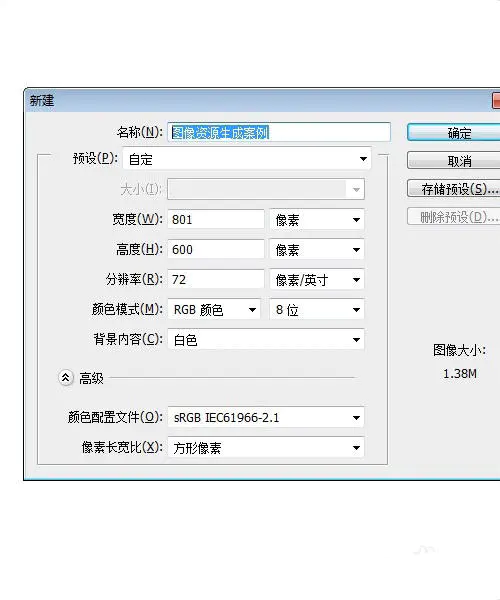Open the height unit 像素 dropdown
This screenshot has width=500, height=600.
pyautogui.click(x=317, y=249)
